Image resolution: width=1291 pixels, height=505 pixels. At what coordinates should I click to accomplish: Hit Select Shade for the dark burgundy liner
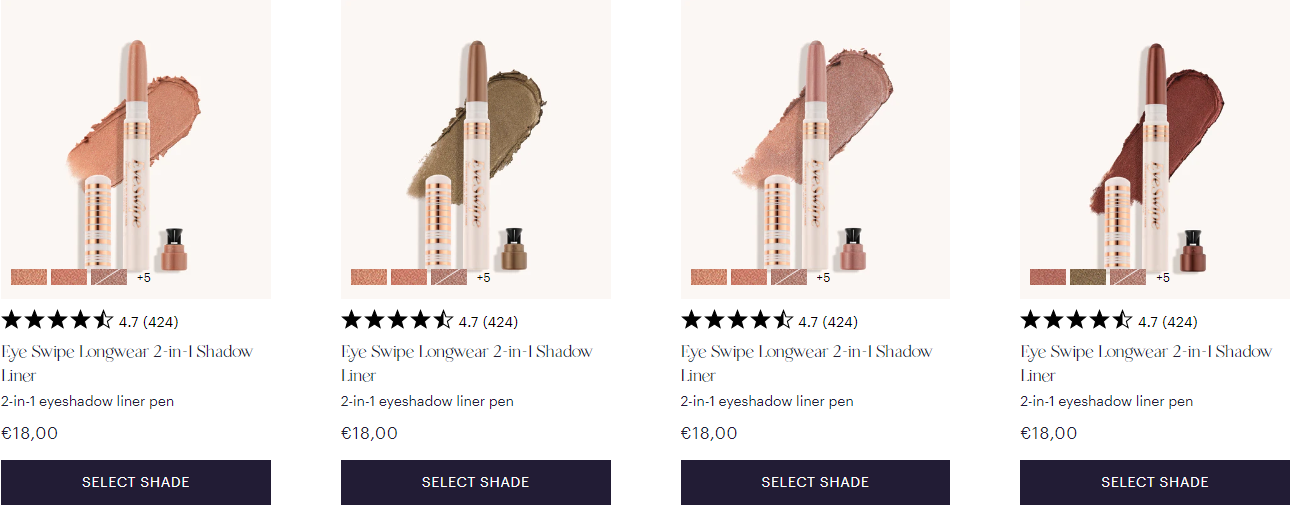pyautogui.click(x=1154, y=482)
